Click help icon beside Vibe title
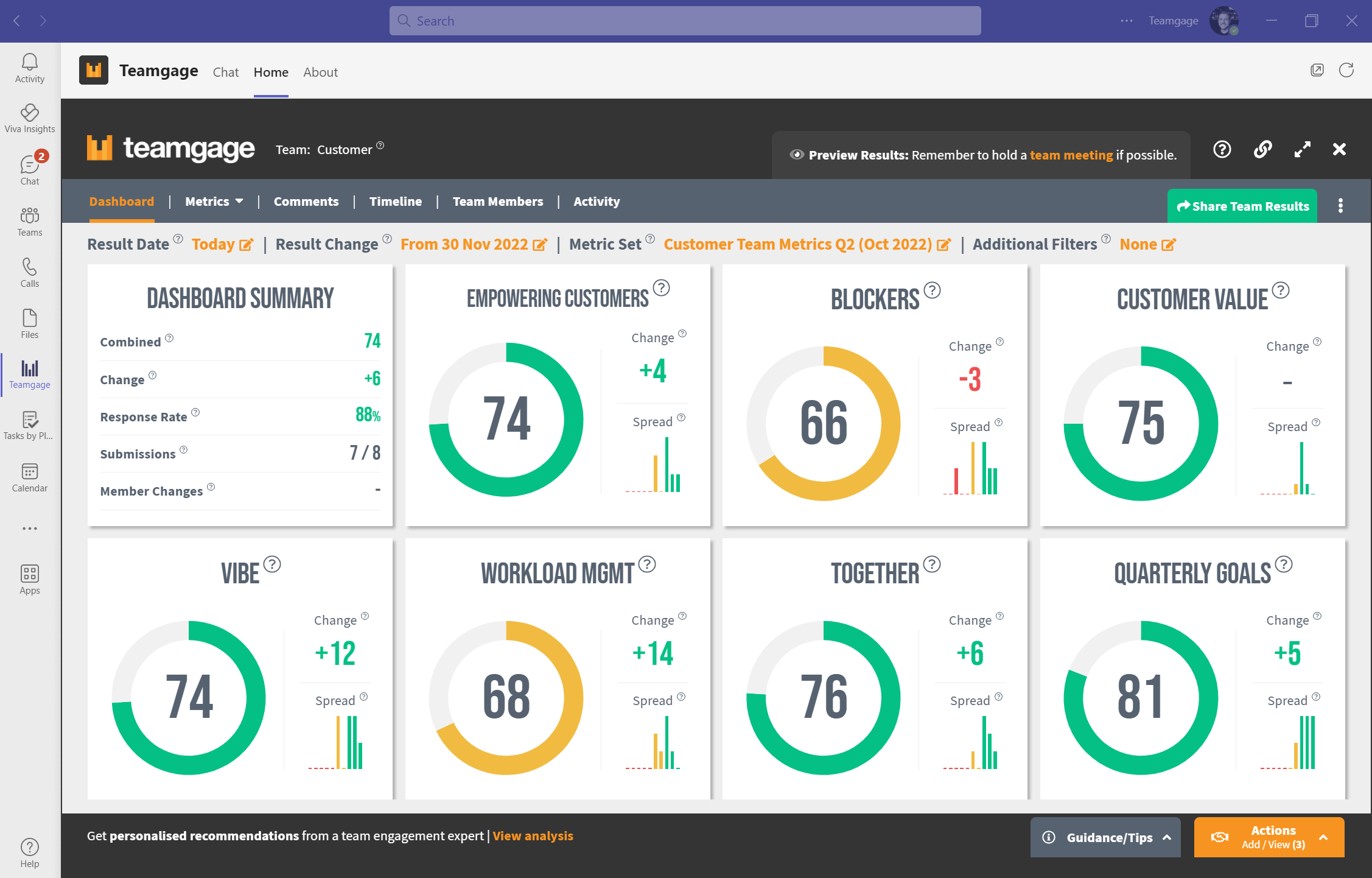Image resolution: width=1372 pixels, height=878 pixels. click(x=272, y=564)
